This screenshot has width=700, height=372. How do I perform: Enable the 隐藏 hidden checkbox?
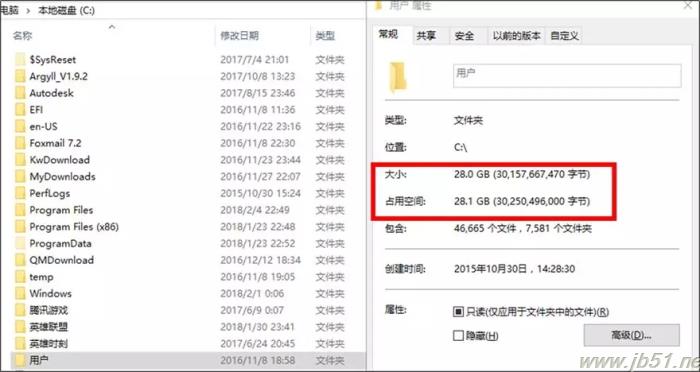(458, 335)
